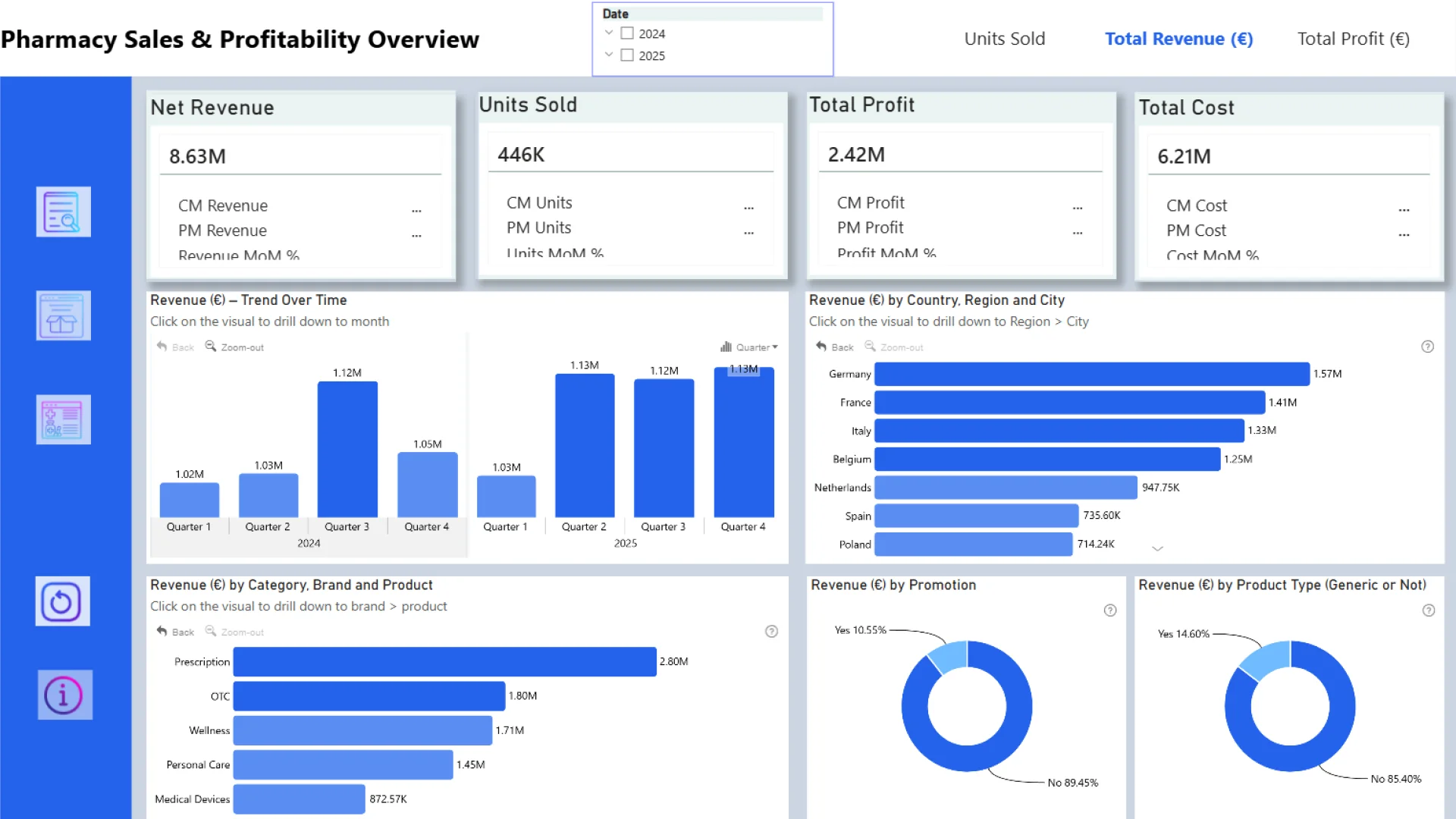This screenshot has width=1456, height=819.
Task: Click help icon on Promotion donut chart
Action: tap(1110, 610)
